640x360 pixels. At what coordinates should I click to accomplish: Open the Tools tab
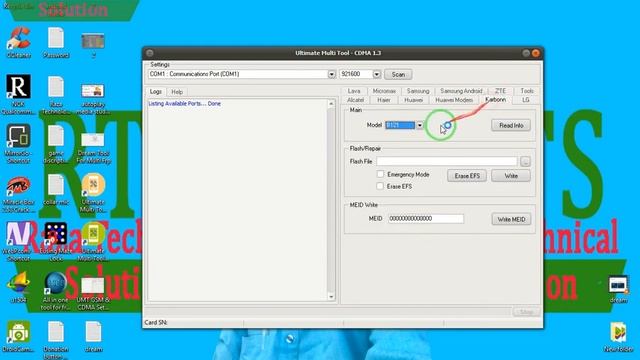pyautogui.click(x=527, y=91)
